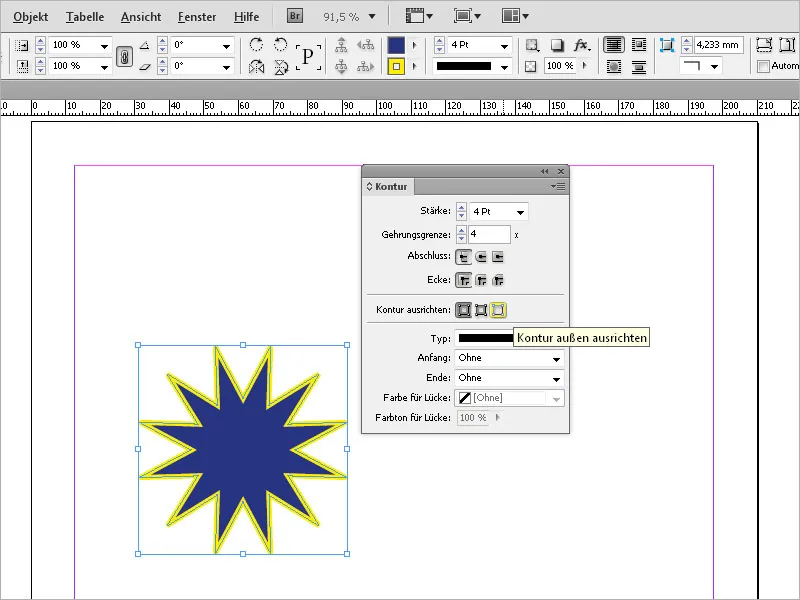
Task: Click the Kontur außen ausrichten icon
Action: click(x=497, y=309)
